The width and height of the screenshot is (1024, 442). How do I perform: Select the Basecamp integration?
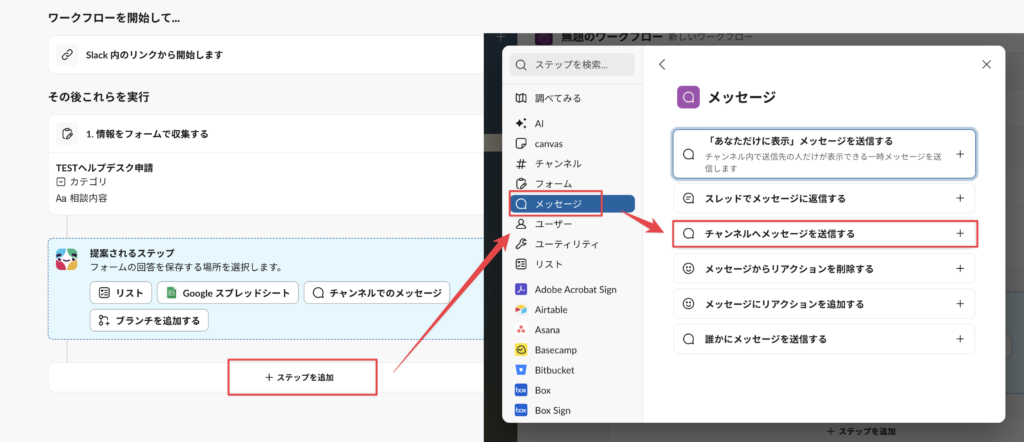click(557, 350)
